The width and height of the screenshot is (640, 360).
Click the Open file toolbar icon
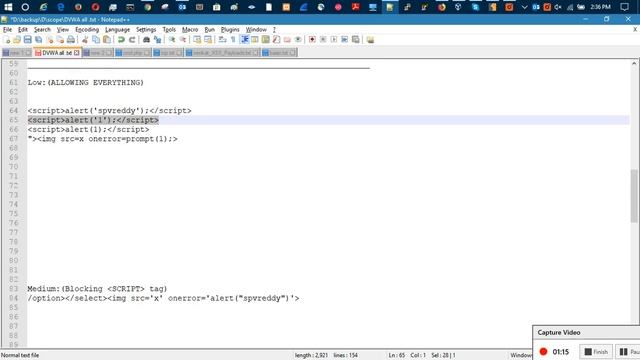point(17,40)
